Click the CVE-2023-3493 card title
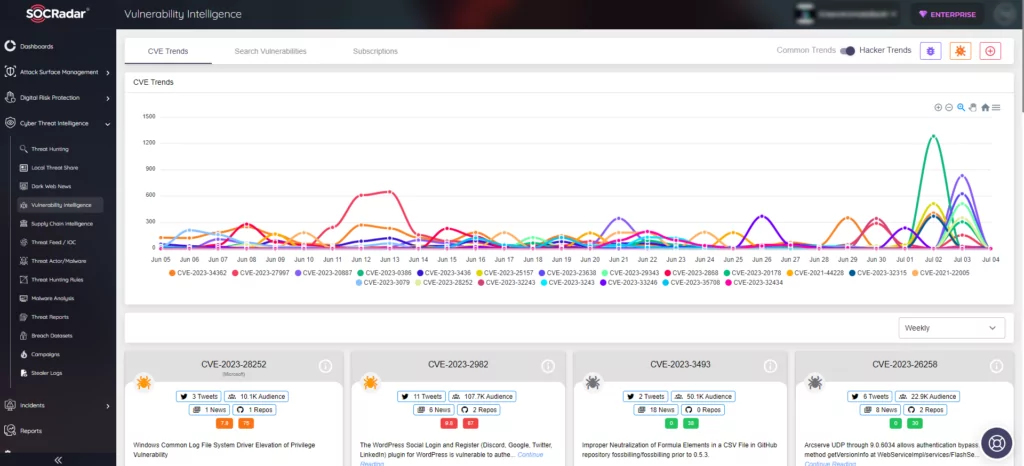1024x466 pixels. coord(680,364)
